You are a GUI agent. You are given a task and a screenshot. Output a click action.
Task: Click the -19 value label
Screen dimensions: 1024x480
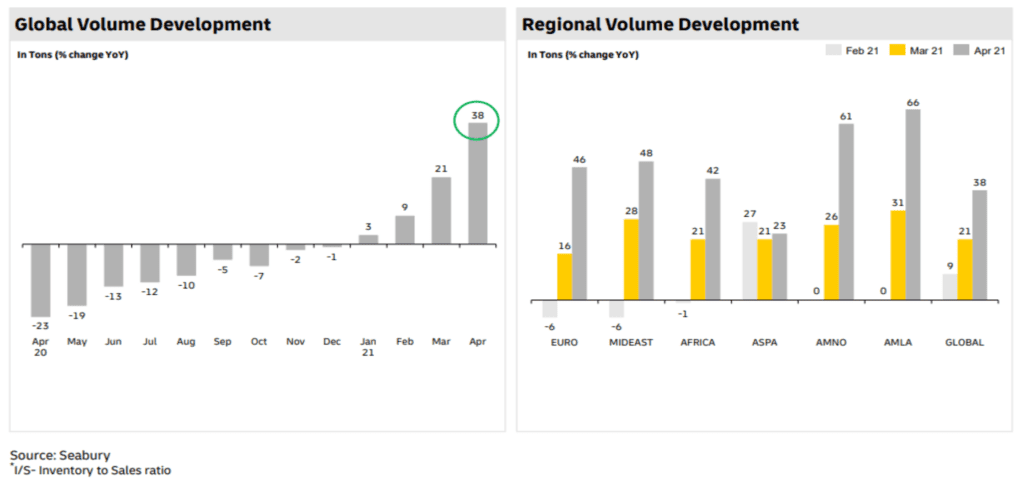point(77,315)
